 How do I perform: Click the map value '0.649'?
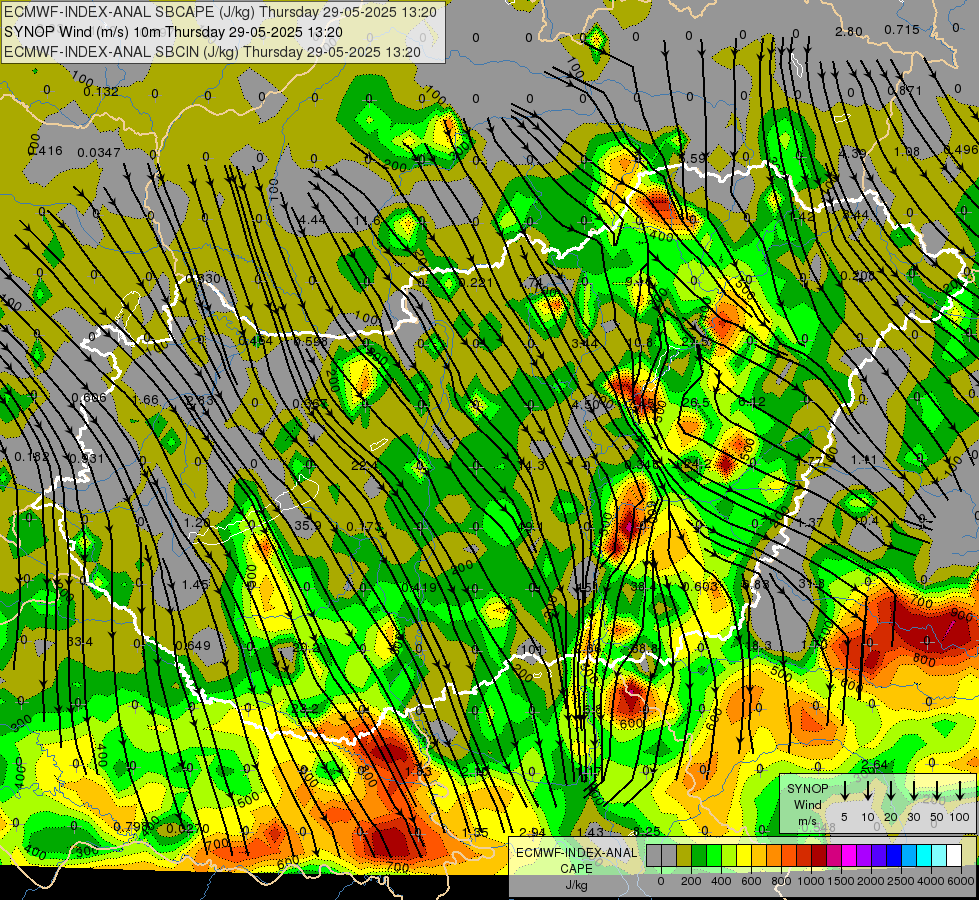pyautogui.click(x=192, y=645)
